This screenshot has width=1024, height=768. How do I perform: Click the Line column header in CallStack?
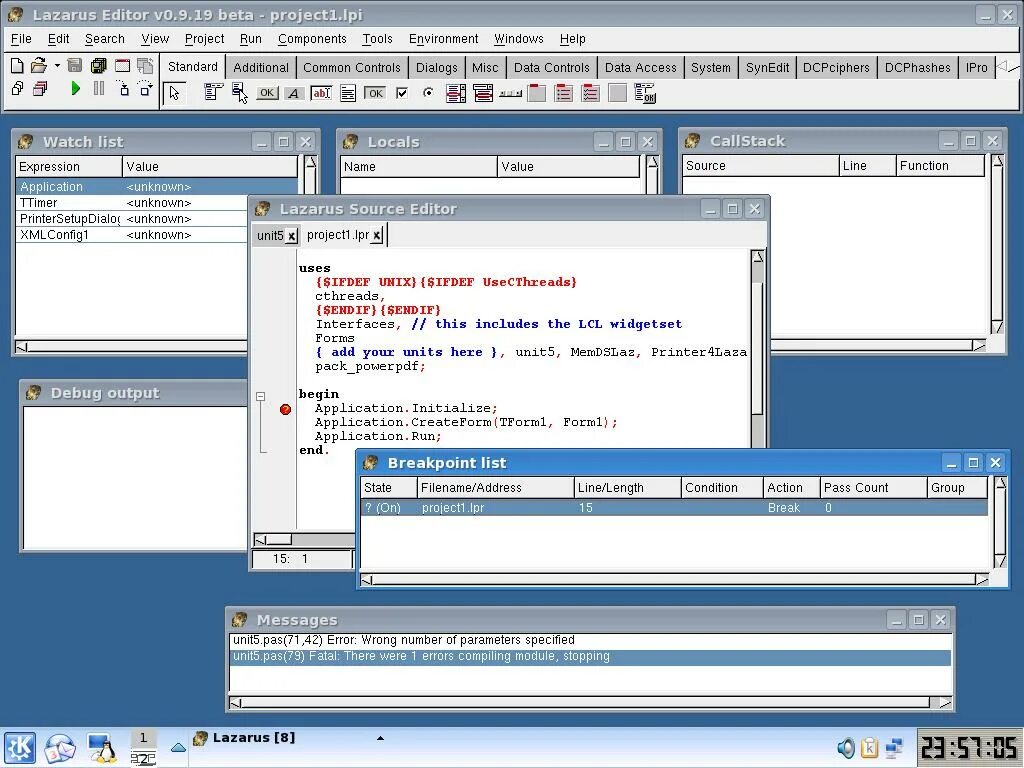[867, 166]
